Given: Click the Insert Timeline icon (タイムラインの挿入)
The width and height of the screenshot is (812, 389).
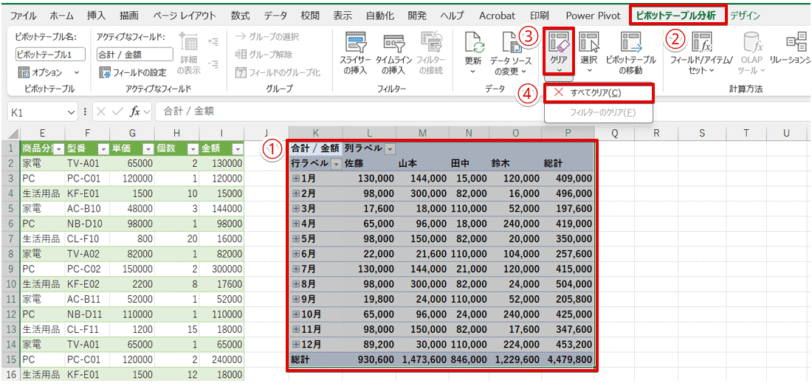Looking at the screenshot, I should pos(395,42).
